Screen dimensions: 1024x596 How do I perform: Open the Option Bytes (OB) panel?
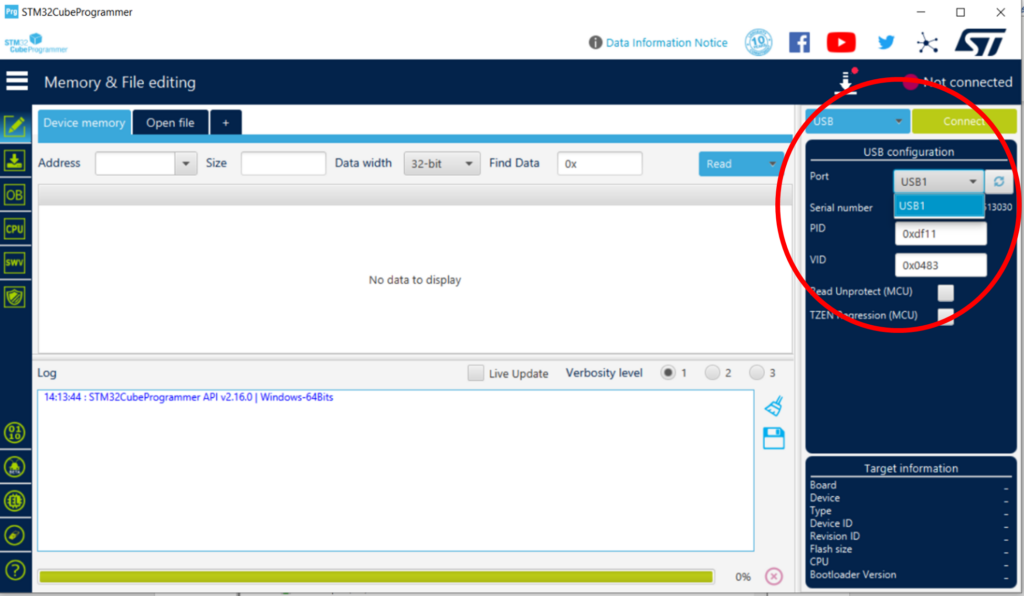15,195
